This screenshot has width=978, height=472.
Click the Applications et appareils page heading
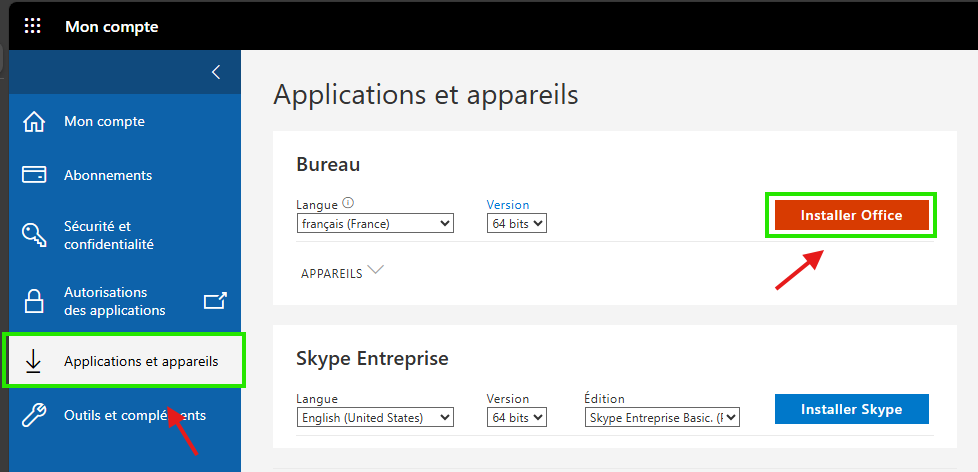[426, 95]
